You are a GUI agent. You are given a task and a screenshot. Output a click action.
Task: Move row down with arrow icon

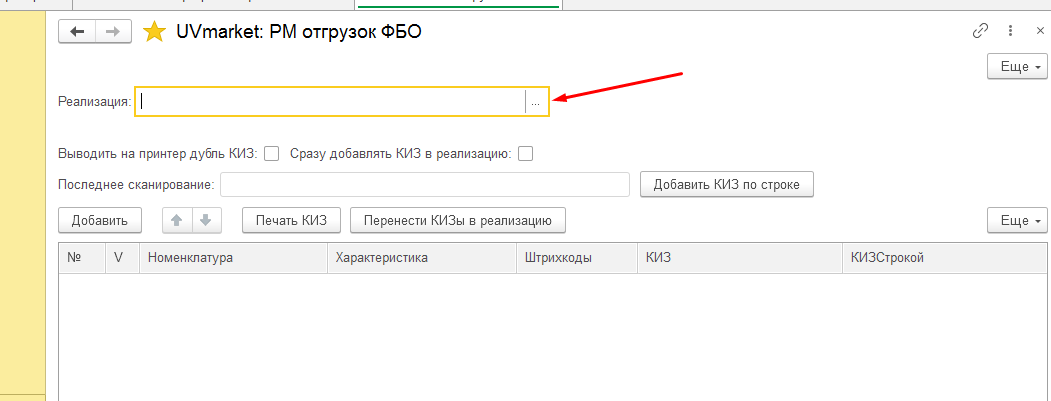(x=206, y=220)
